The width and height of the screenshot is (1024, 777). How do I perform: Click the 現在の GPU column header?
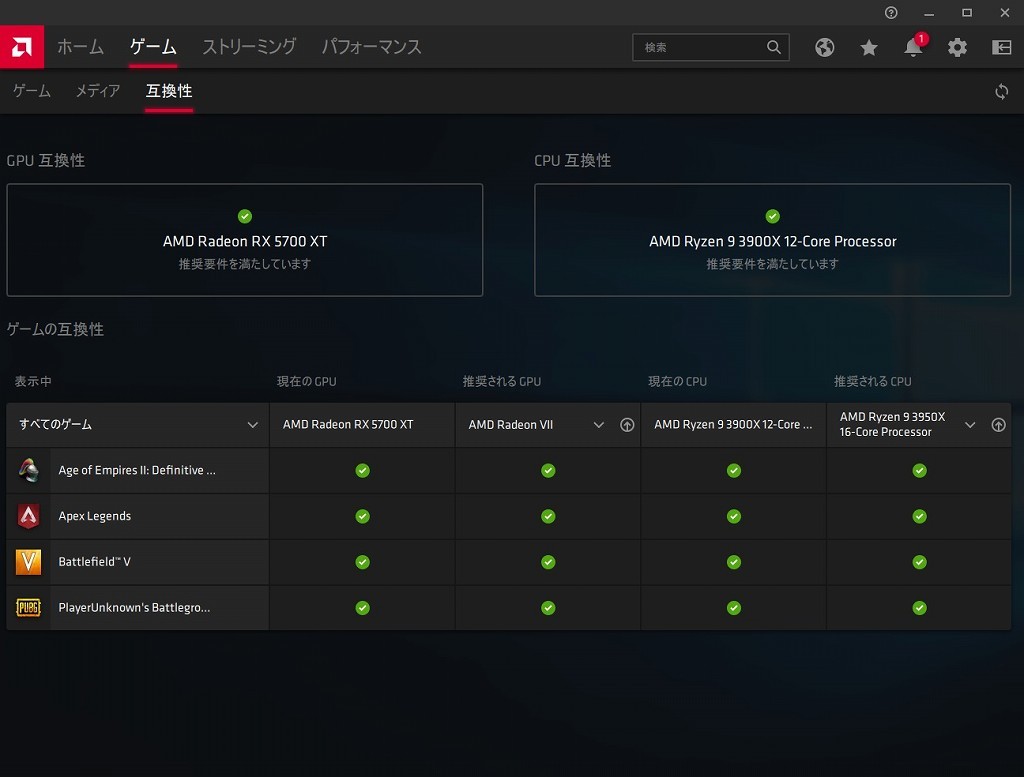pos(306,381)
